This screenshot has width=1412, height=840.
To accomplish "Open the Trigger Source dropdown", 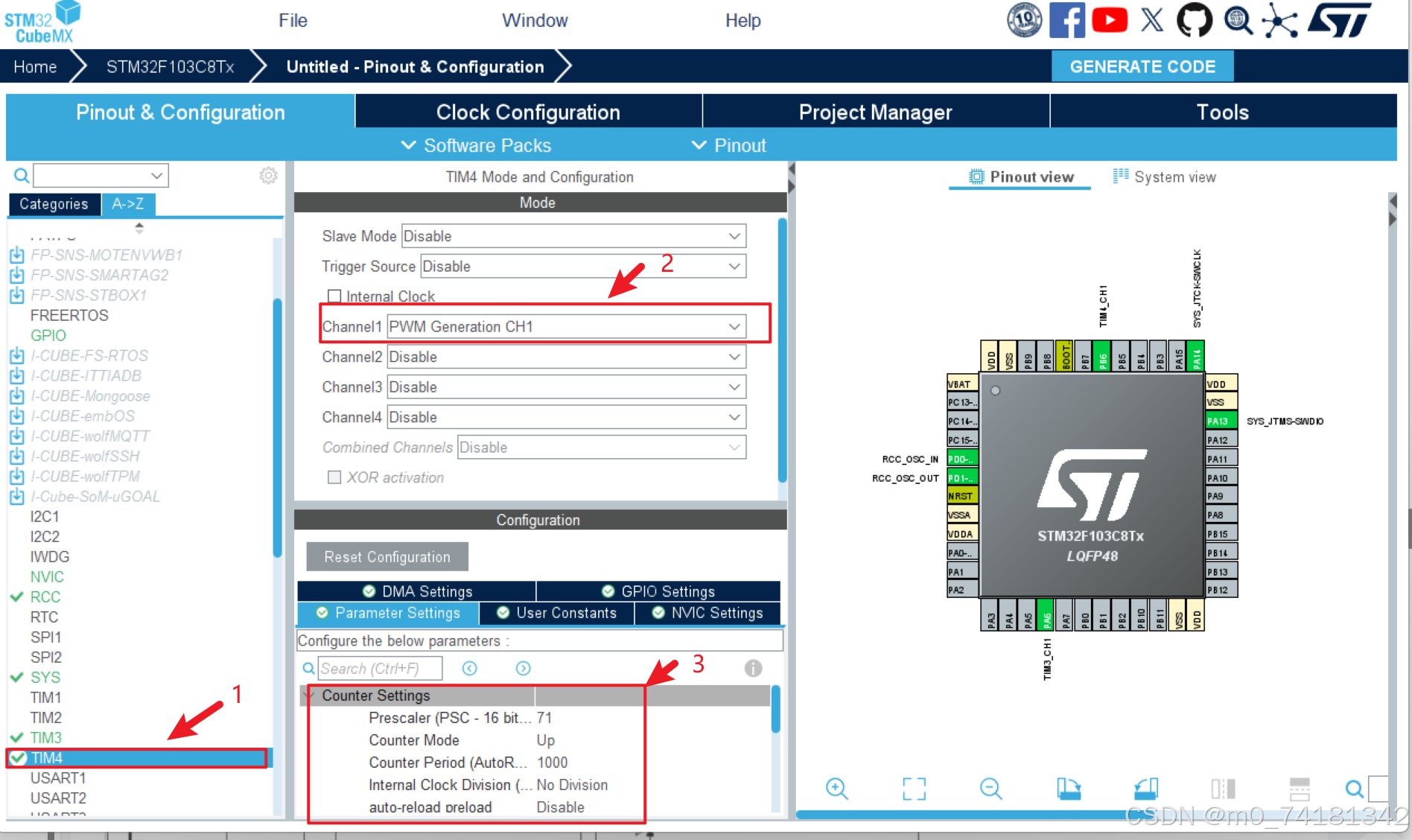I will point(583,267).
